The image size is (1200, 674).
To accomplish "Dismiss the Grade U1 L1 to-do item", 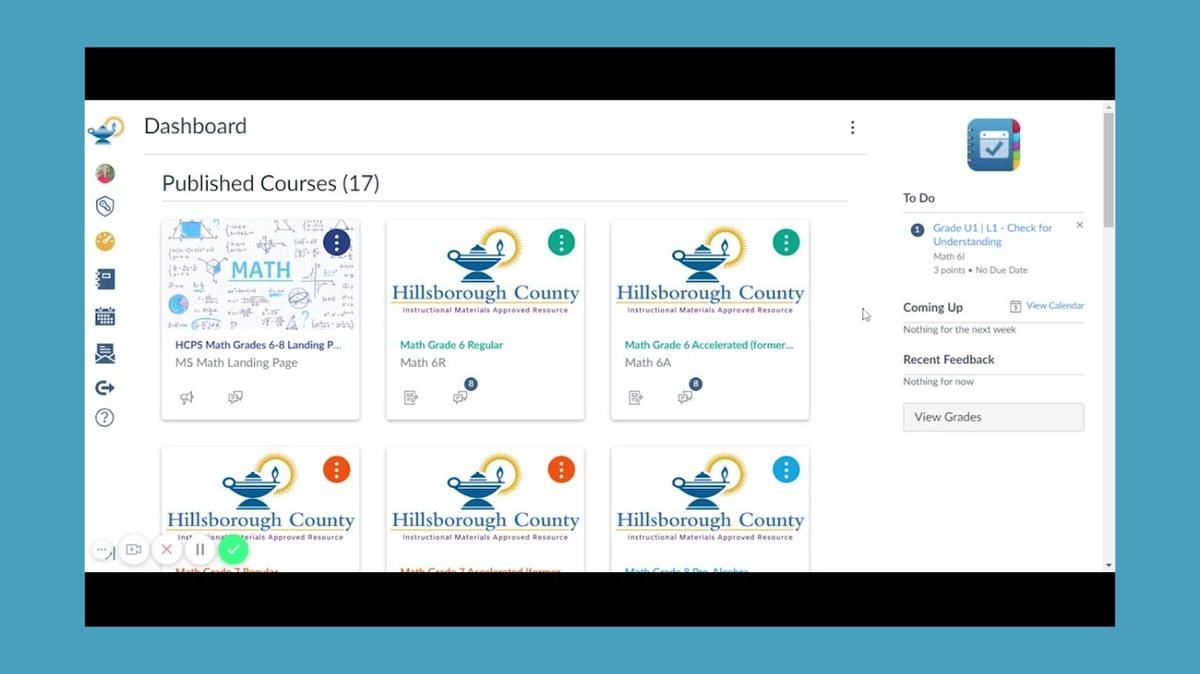I will click(x=1079, y=226).
